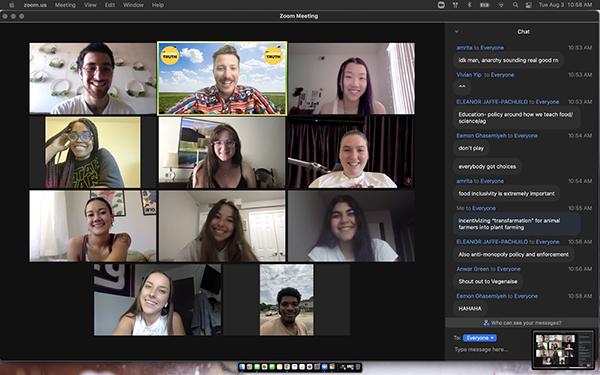Open the Finder icon in the Dock

coord(242,367)
